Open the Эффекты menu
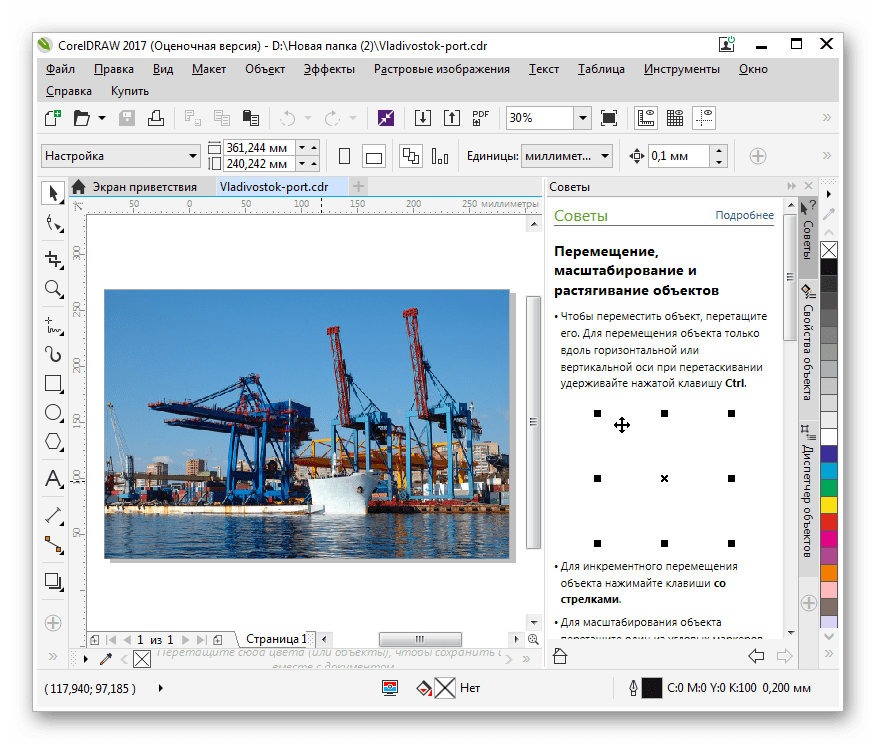Viewport: 876px width, 744px height. tap(329, 69)
